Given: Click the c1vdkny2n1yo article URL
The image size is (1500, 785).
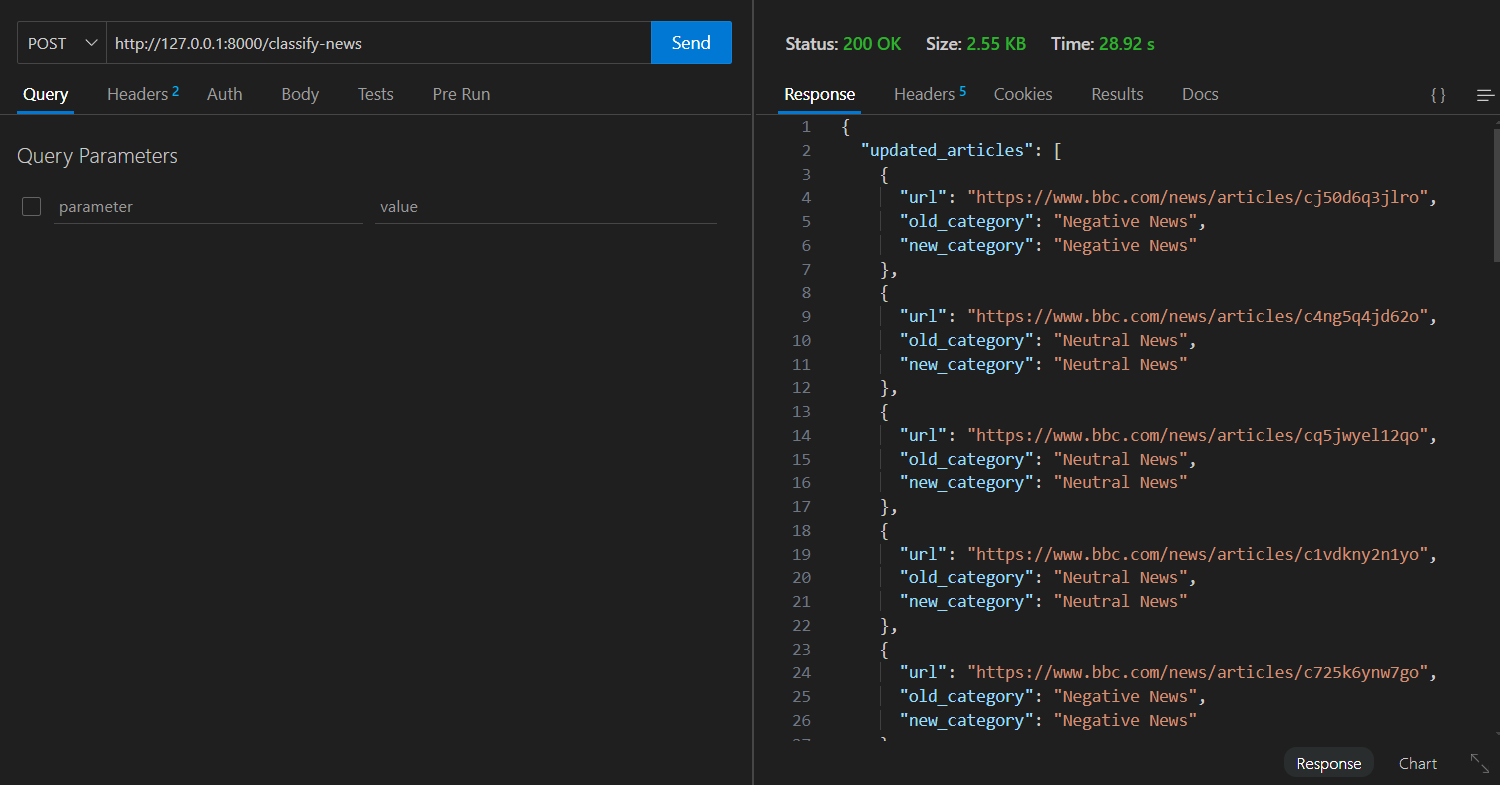Looking at the screenshot, I should pyautogui.click(x=1198, y=554).
